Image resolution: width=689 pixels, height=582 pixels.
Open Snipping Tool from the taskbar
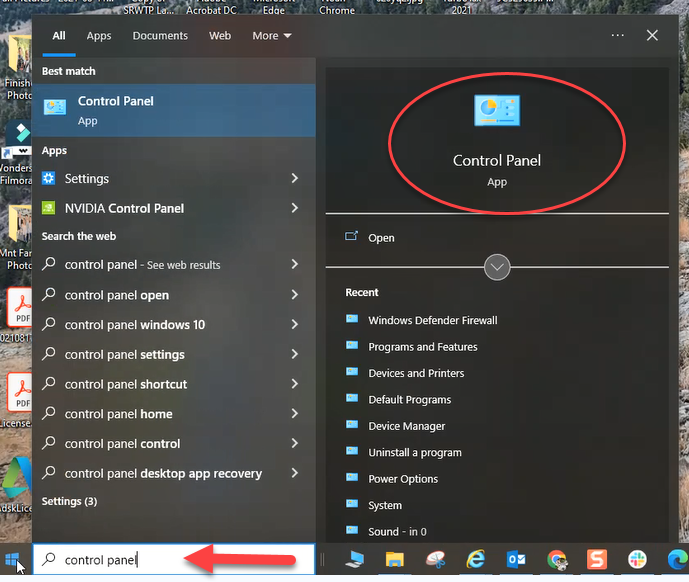click(435, 560)
